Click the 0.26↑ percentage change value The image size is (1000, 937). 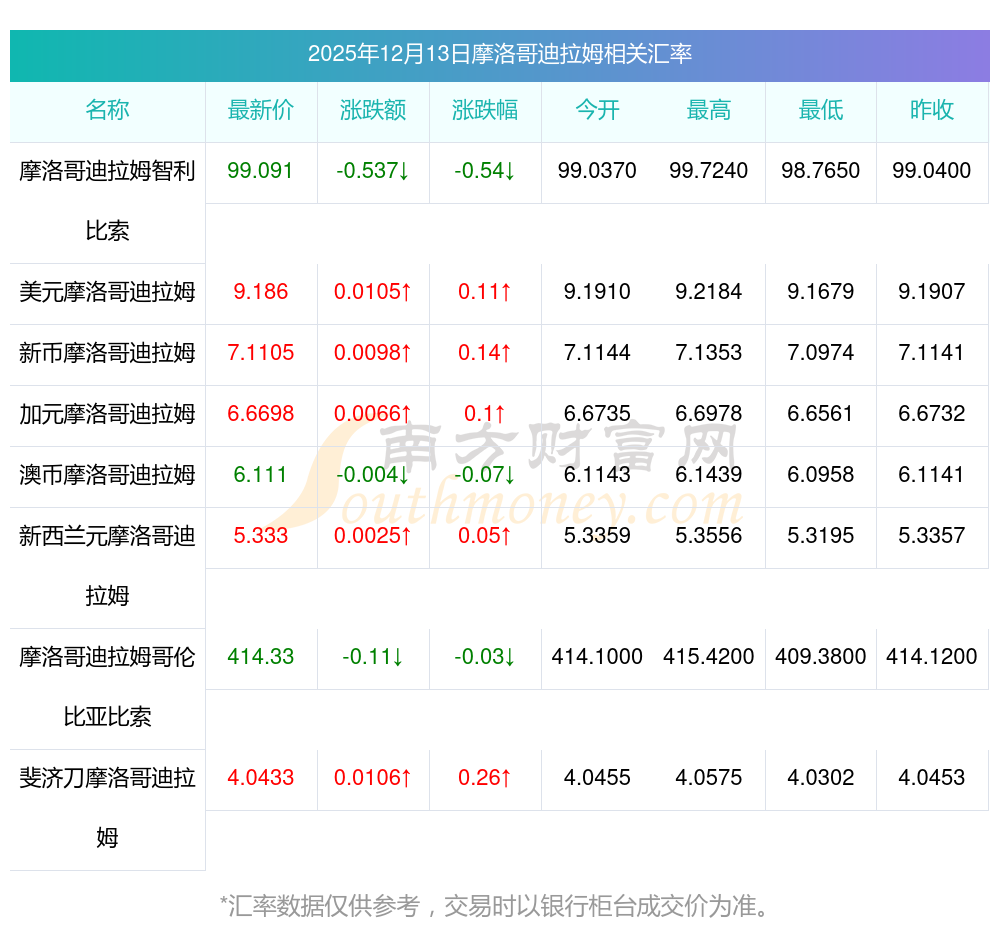[485, 778]
